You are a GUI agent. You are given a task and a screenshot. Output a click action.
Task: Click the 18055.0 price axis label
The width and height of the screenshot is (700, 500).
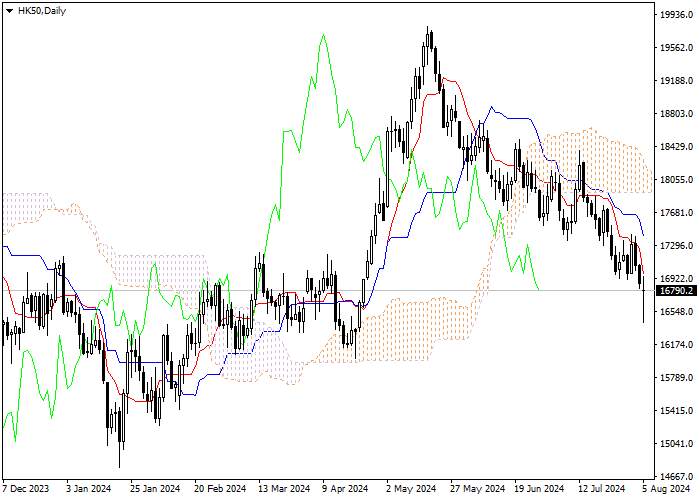click(676, 180)
